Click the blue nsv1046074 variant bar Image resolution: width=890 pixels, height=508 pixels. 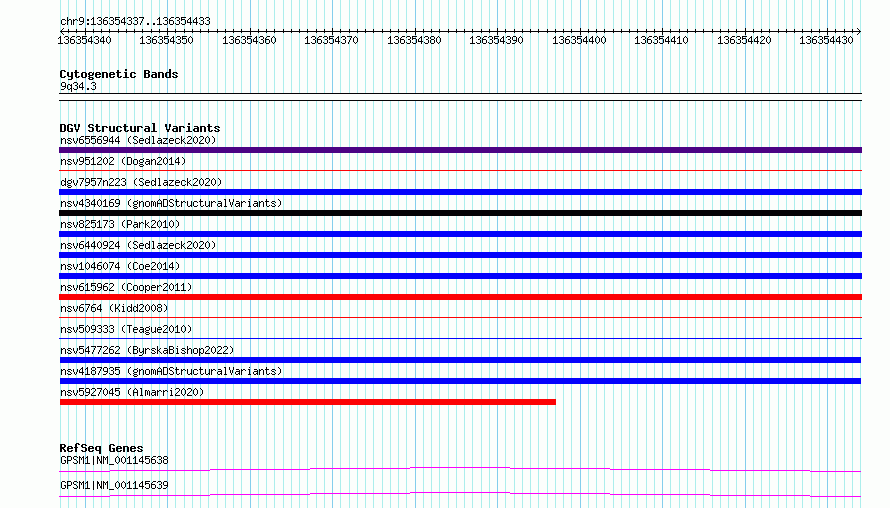click(460, 276)
